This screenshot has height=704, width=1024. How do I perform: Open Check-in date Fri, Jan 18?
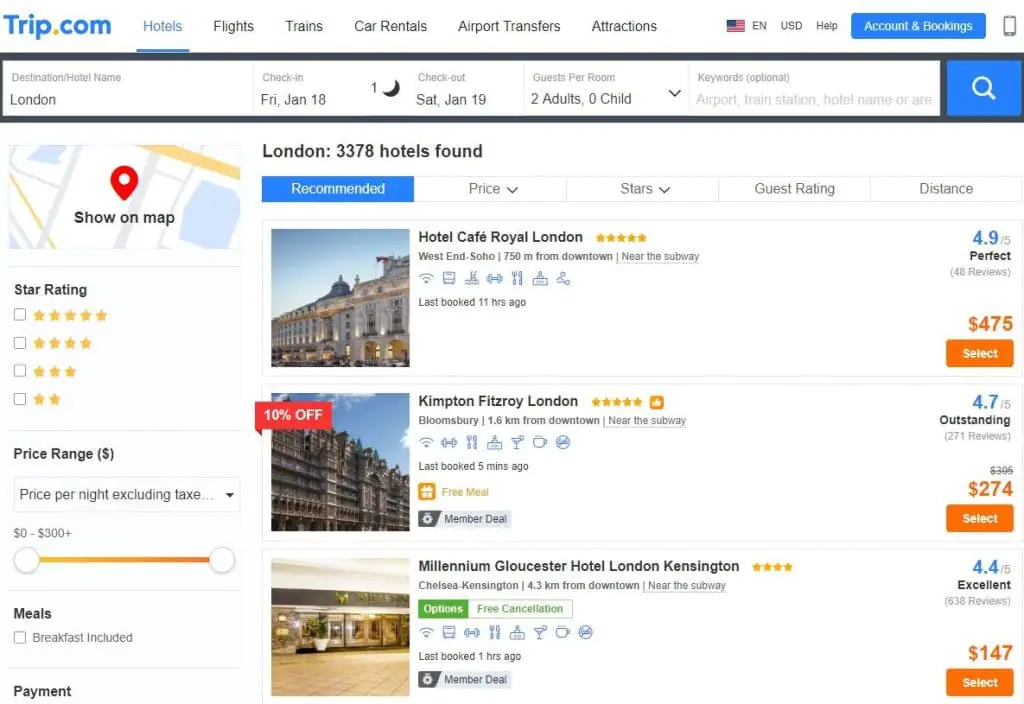pyautogui.click(x=293, y=99)
